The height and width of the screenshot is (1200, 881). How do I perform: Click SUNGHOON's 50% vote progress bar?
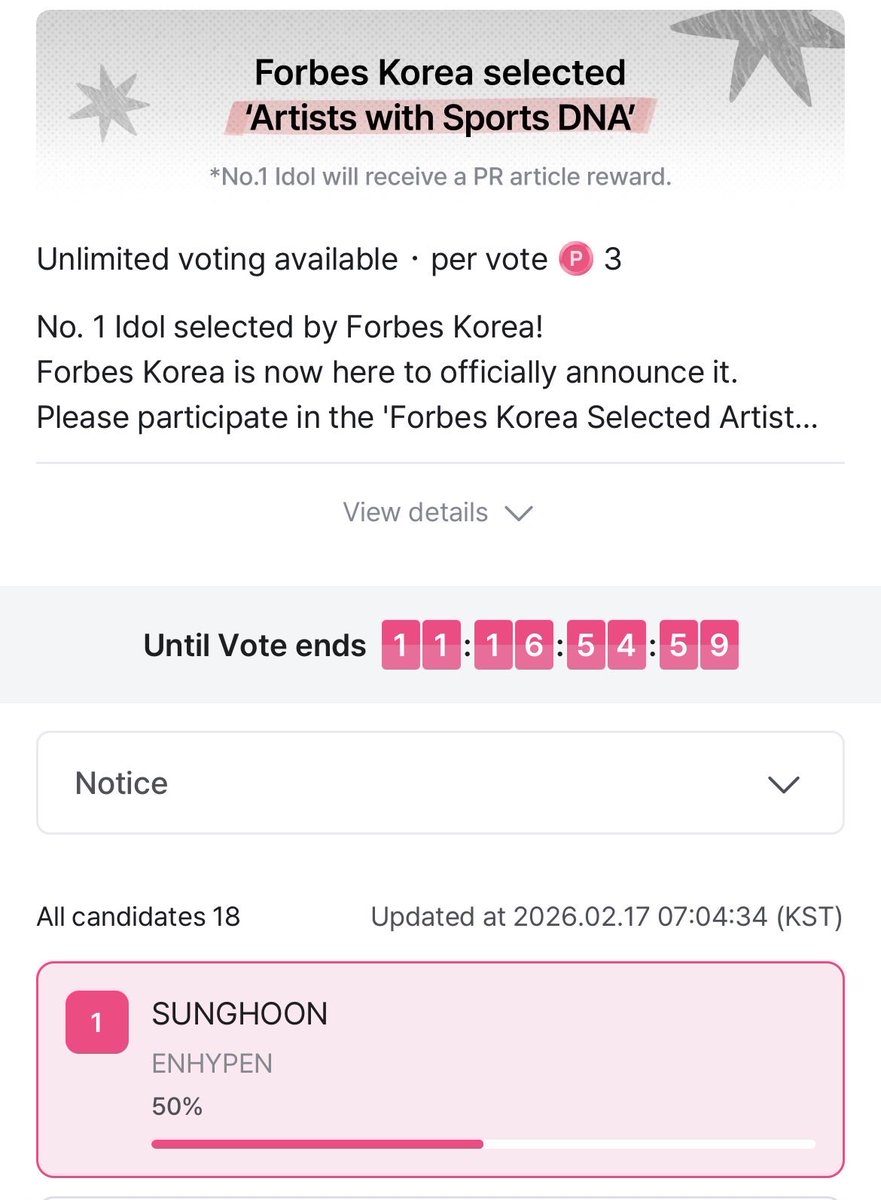tap(483, 1144)
